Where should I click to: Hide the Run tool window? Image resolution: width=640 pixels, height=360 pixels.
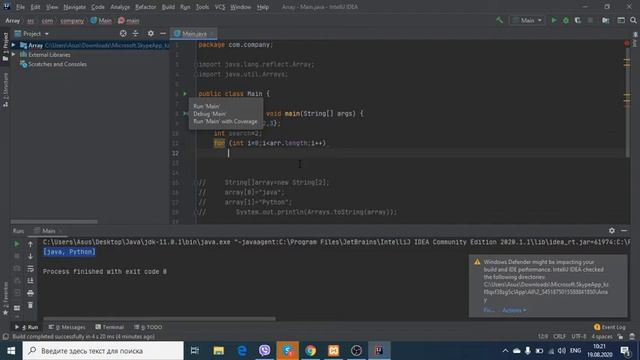pos(624,231)
